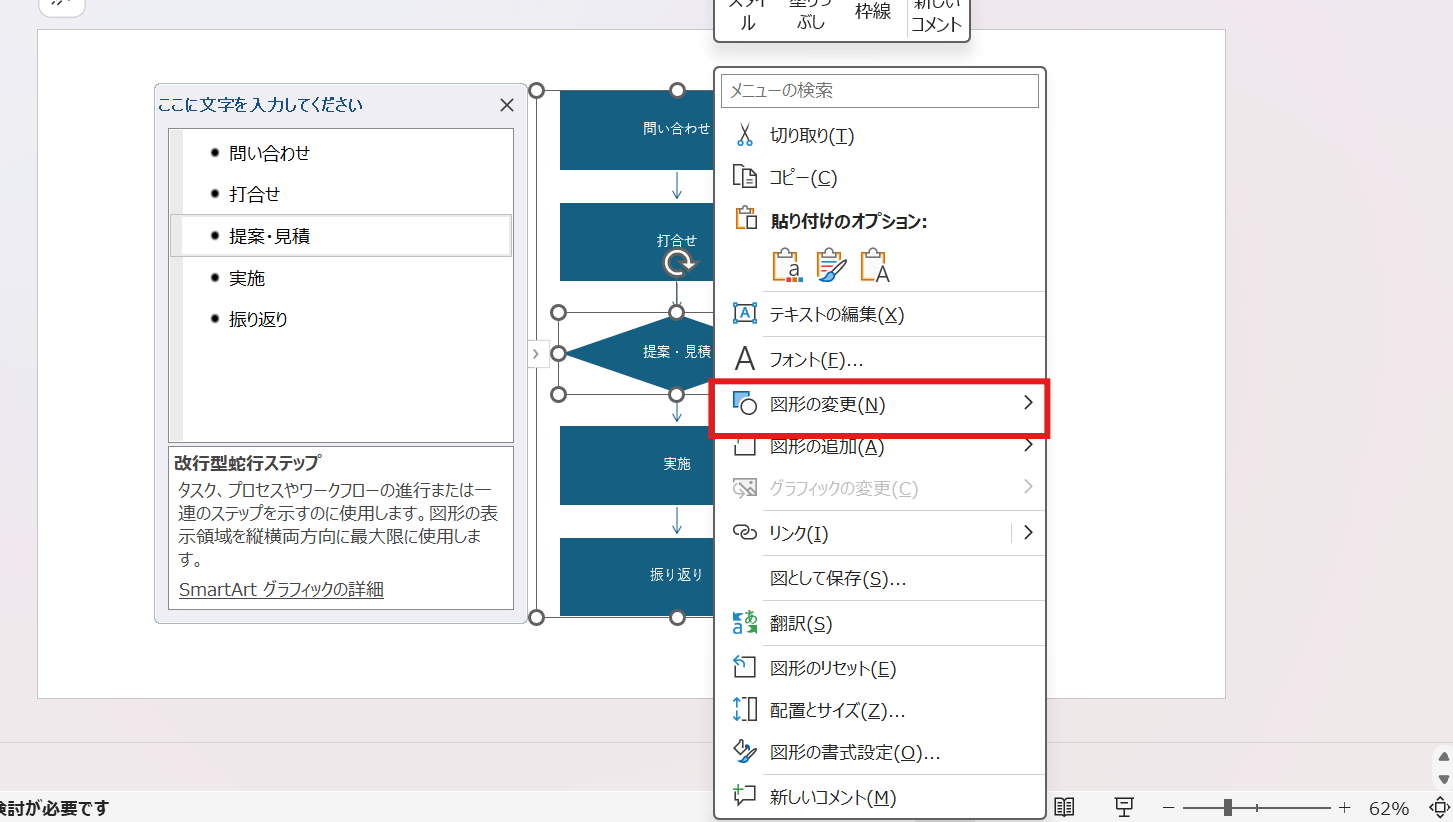The image size is (1453, 822).
Task: Switch to reading mode via status bar icon
Action: (1065, 806)
